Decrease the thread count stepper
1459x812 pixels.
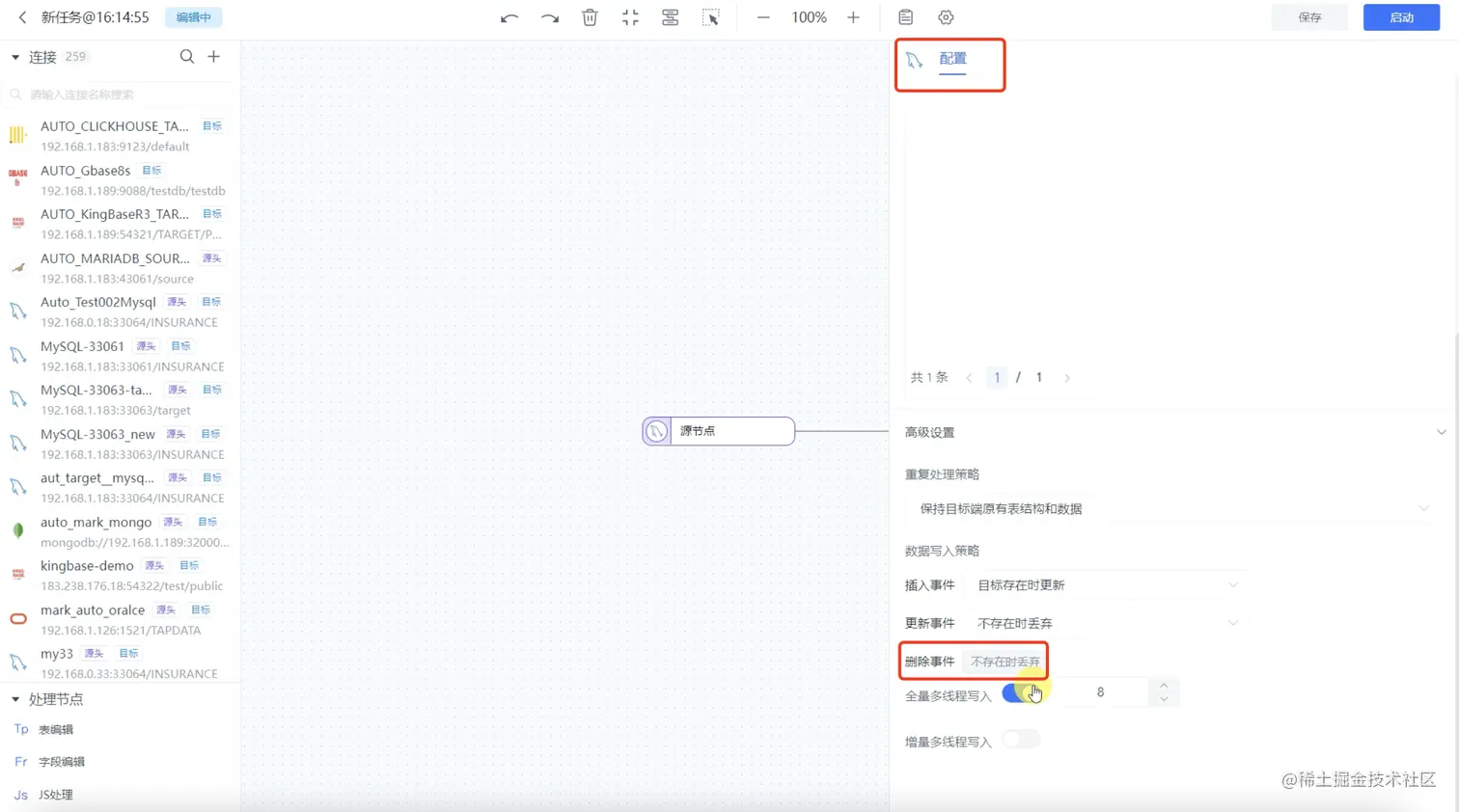pos(1164,699)
